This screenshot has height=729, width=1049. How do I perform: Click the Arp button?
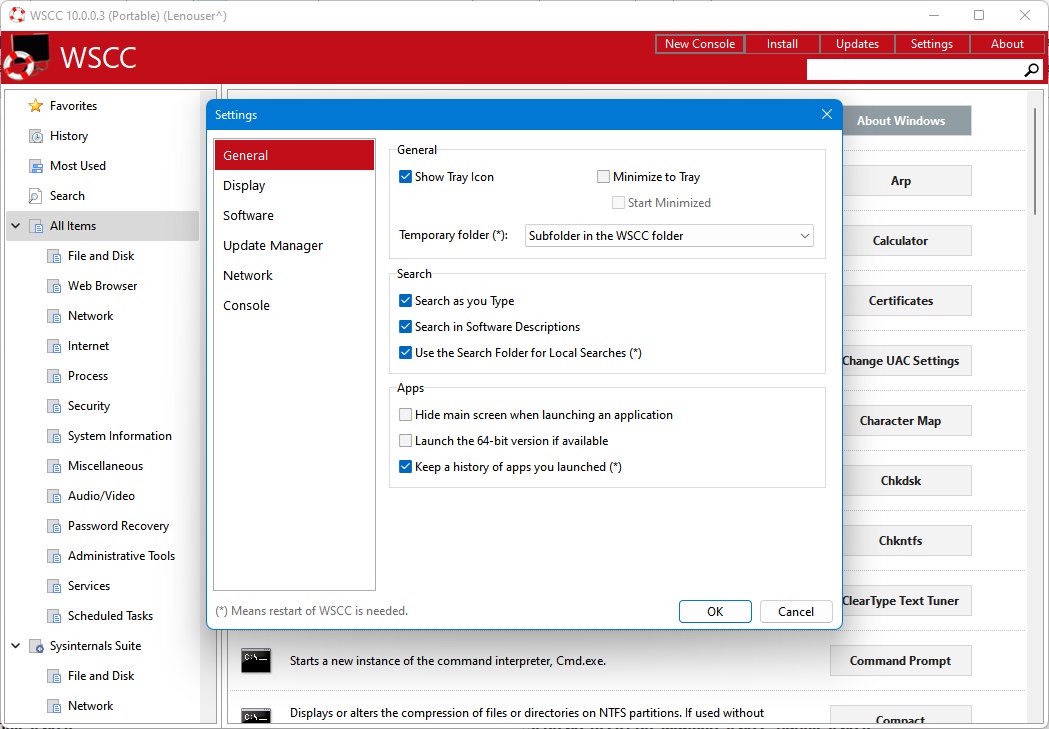coord(906,181)
